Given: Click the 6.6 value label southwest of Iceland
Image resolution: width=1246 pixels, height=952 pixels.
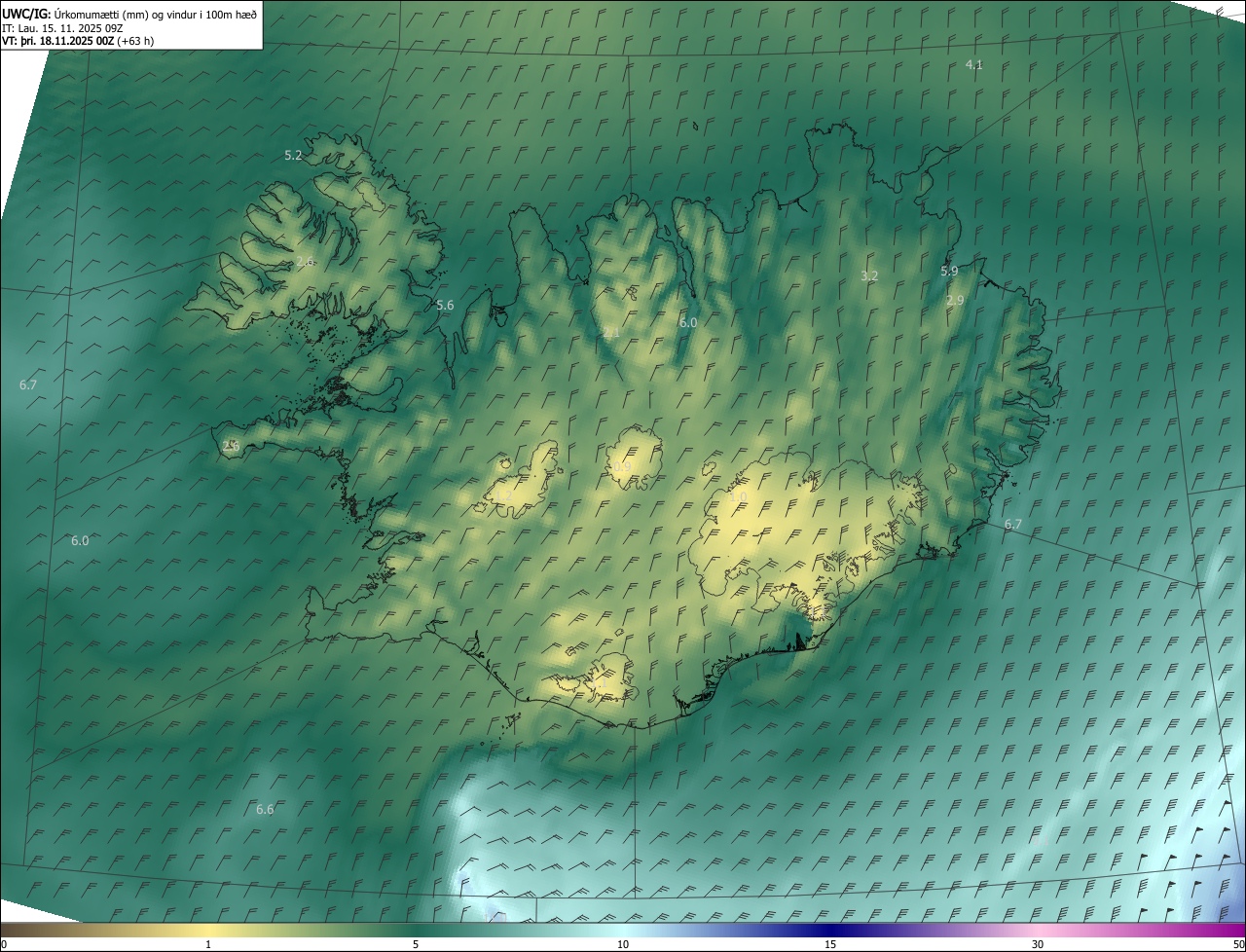Looking at the screenshot, I should 265,809.
